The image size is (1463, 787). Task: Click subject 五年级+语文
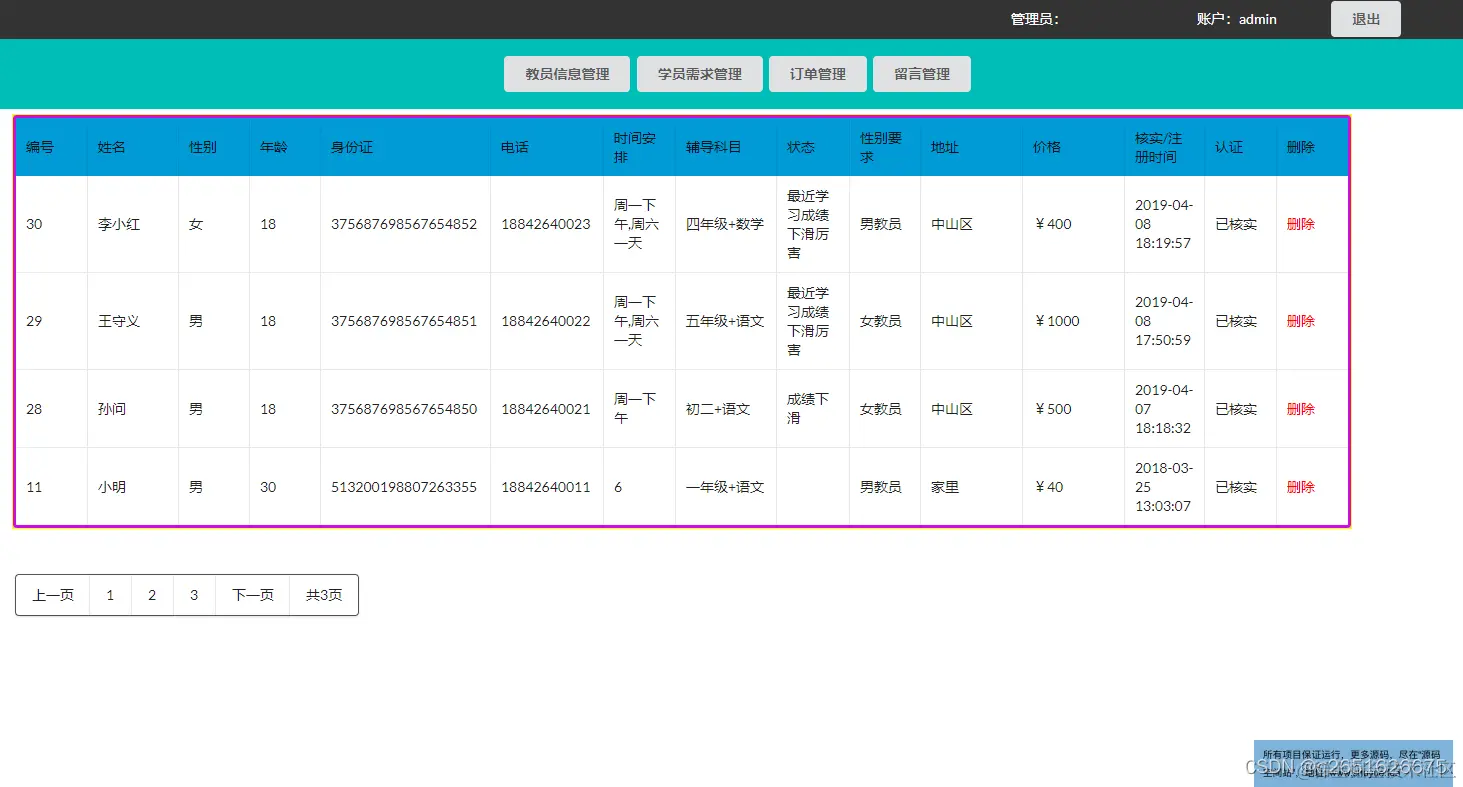(725, 321)
